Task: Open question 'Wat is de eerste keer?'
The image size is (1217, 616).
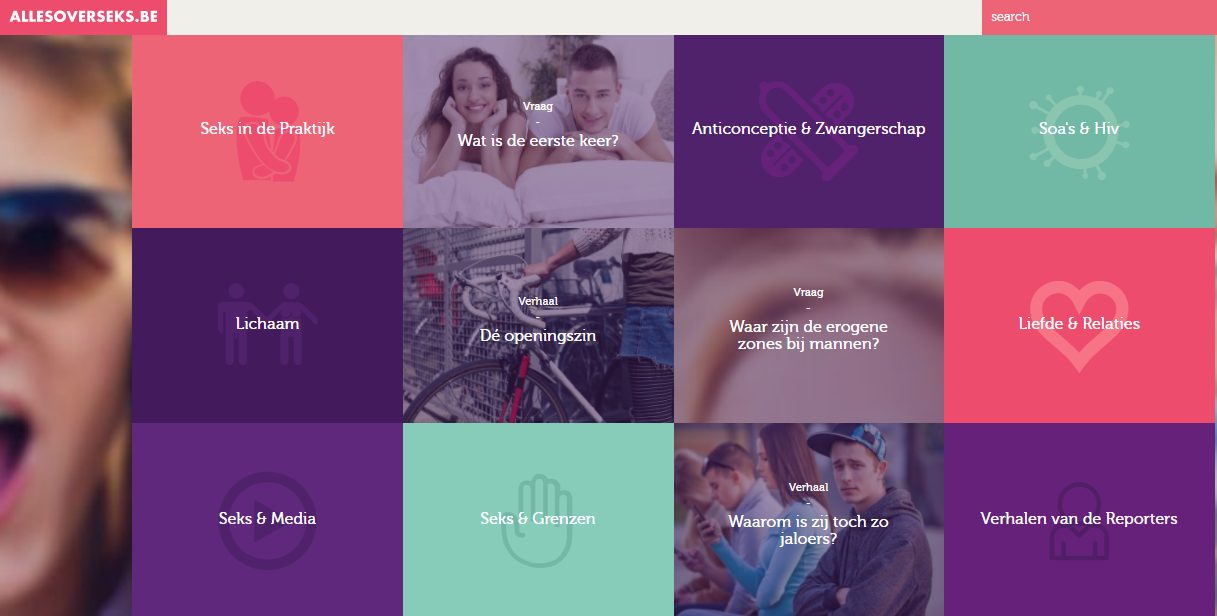Action: (x=538, y=131)
